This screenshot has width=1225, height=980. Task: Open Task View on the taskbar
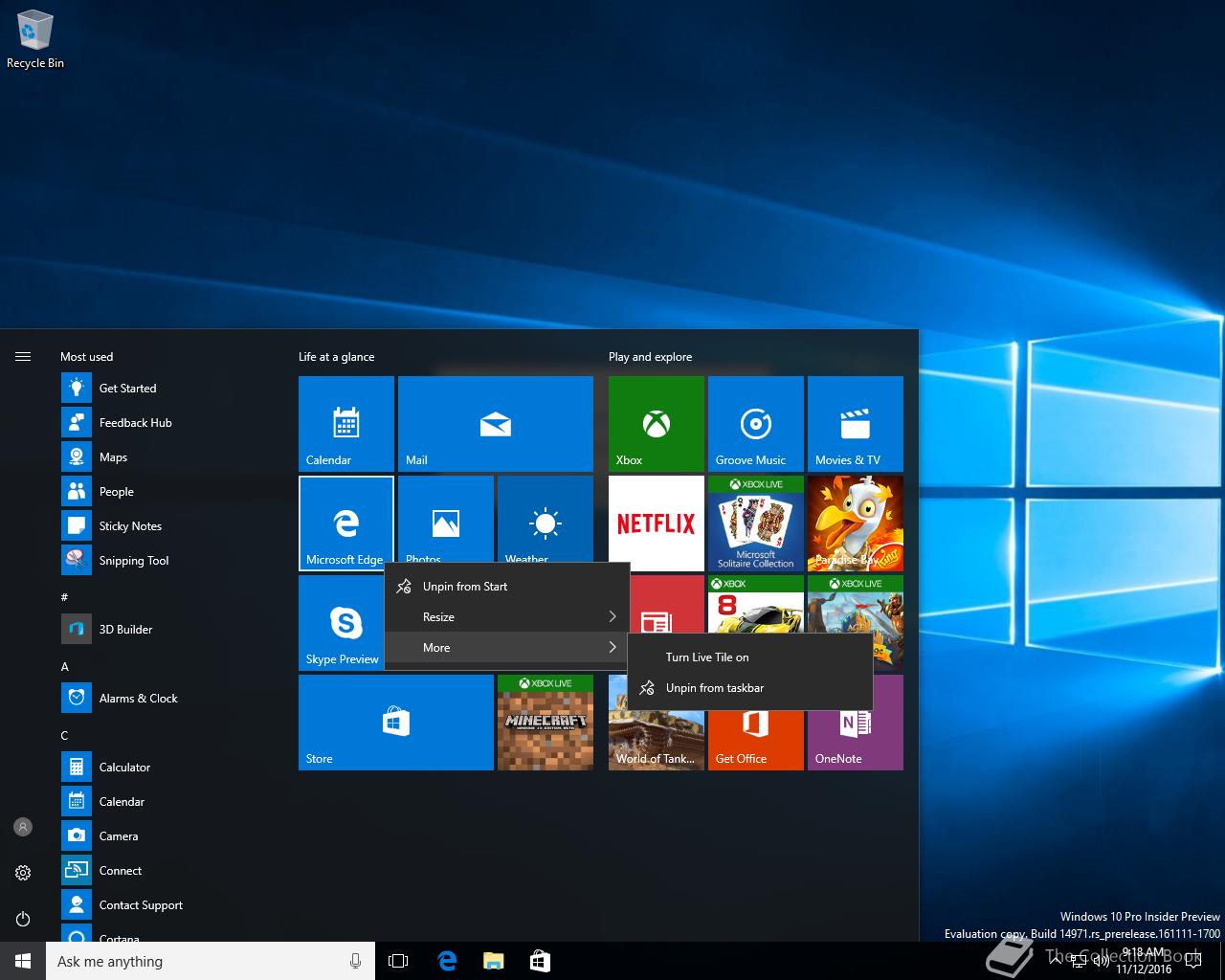coord(398,961)
